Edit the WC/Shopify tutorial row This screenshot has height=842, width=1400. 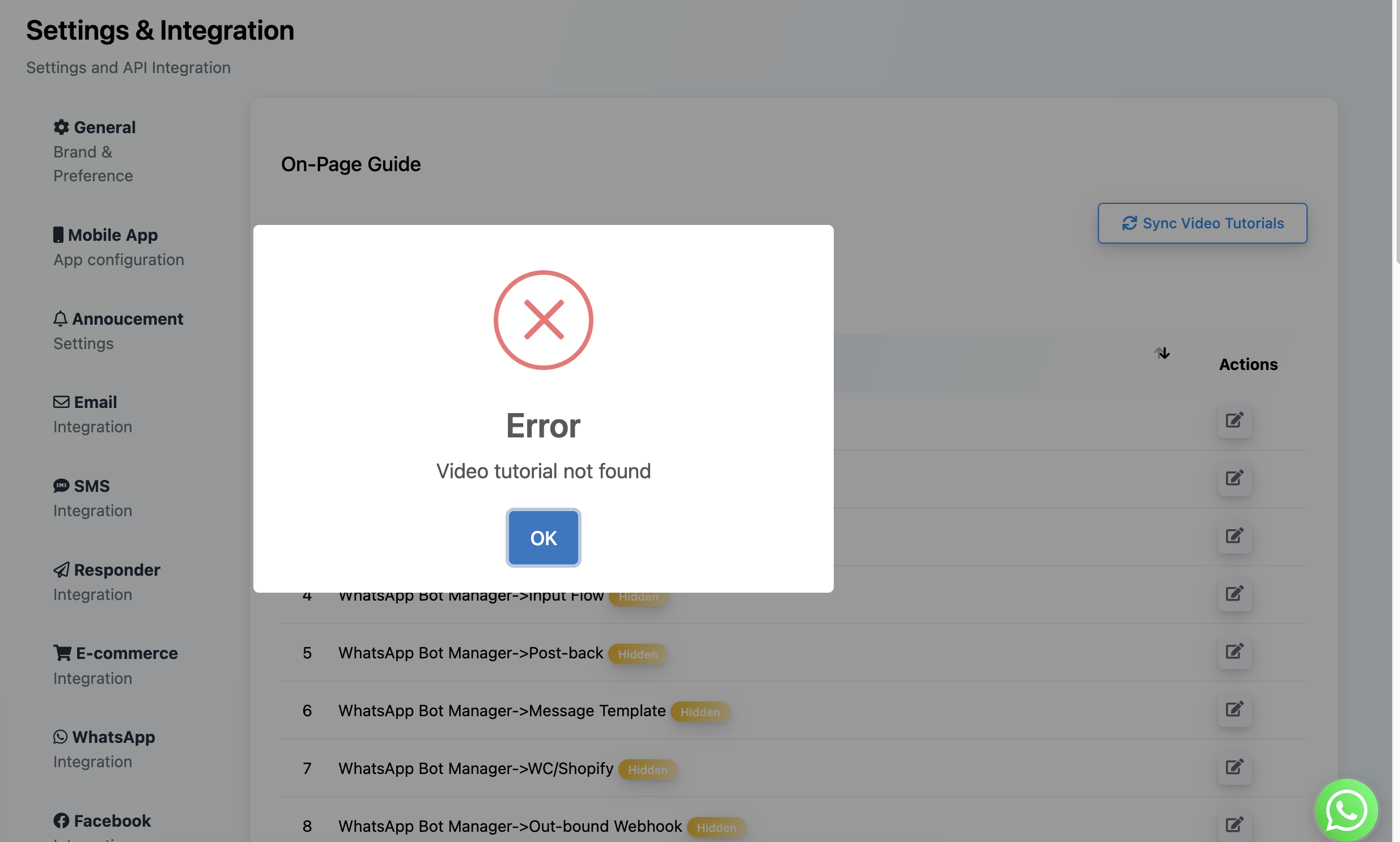pyautogui.click(x=1234, y=768)
